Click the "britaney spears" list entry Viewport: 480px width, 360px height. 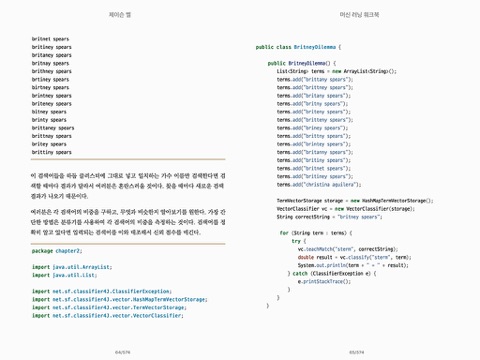click(x=52, y=55)
